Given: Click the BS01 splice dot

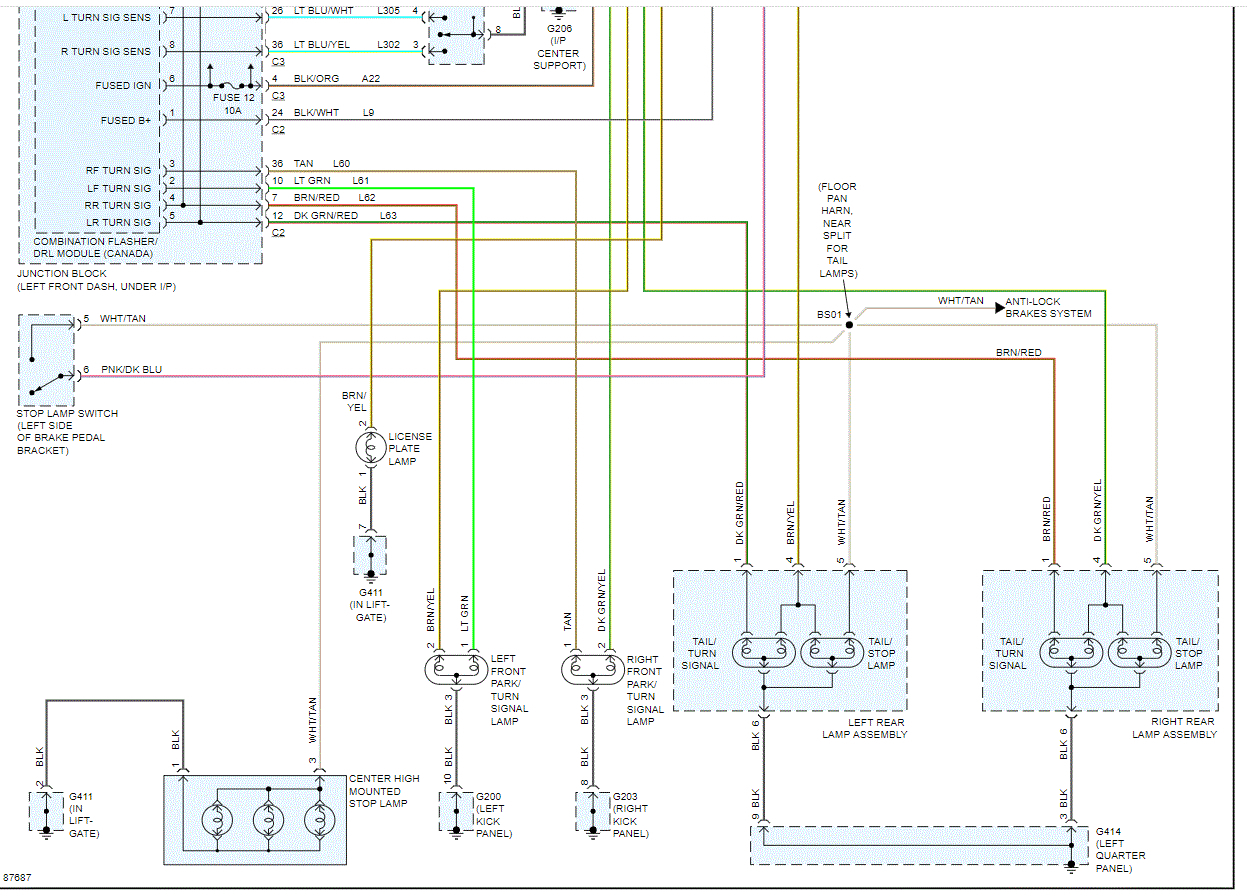Looking at the screenshot, I should pos(849,324).
